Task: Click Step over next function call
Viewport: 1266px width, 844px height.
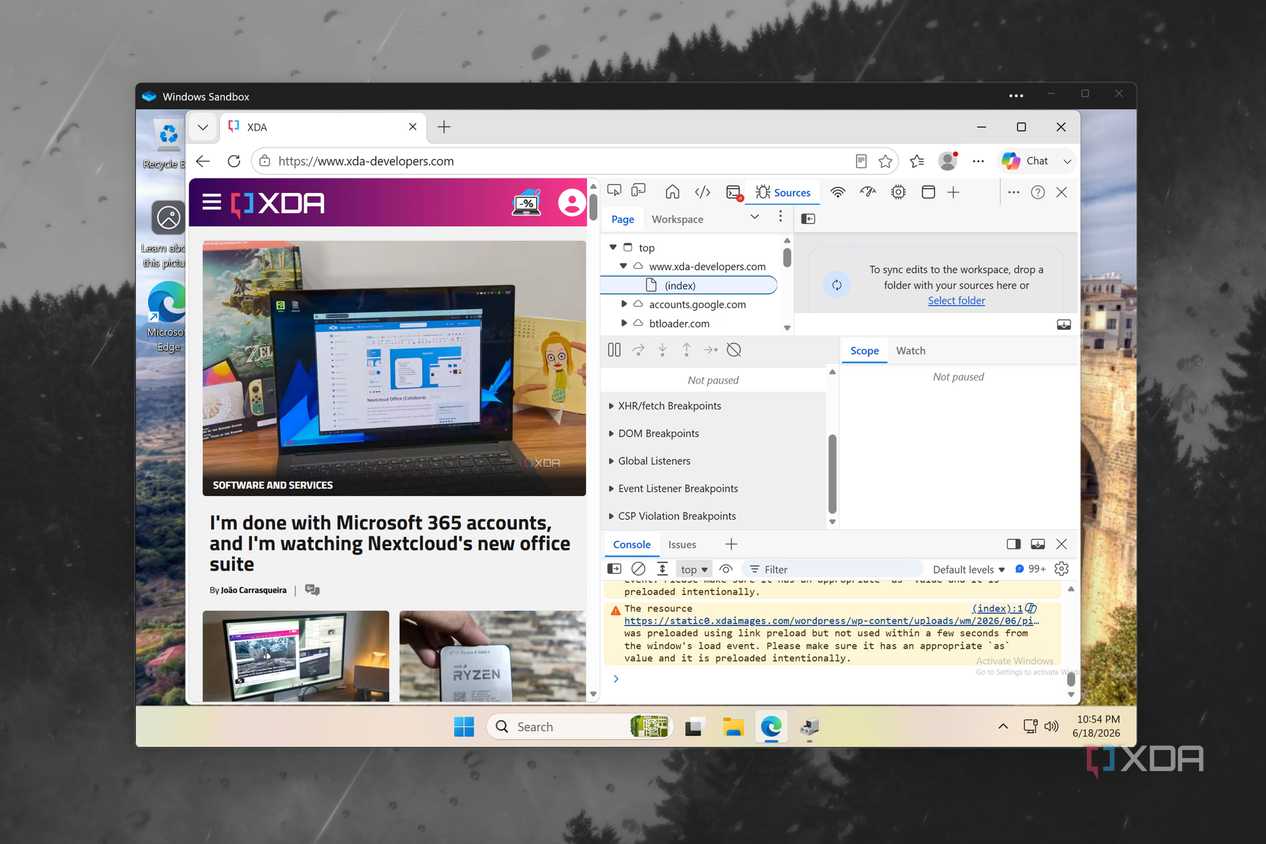Action: coord(638,350)
